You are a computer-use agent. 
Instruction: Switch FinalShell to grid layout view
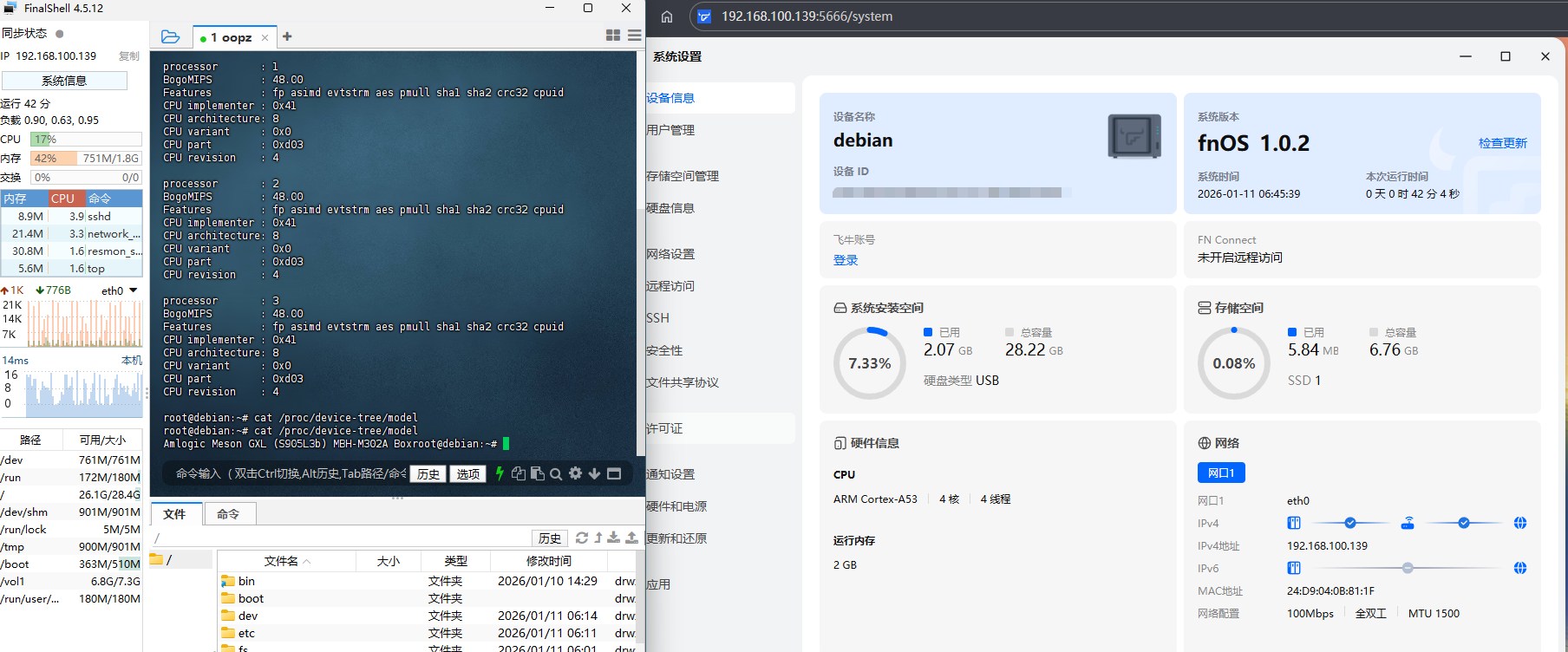[x=613, y=36]
